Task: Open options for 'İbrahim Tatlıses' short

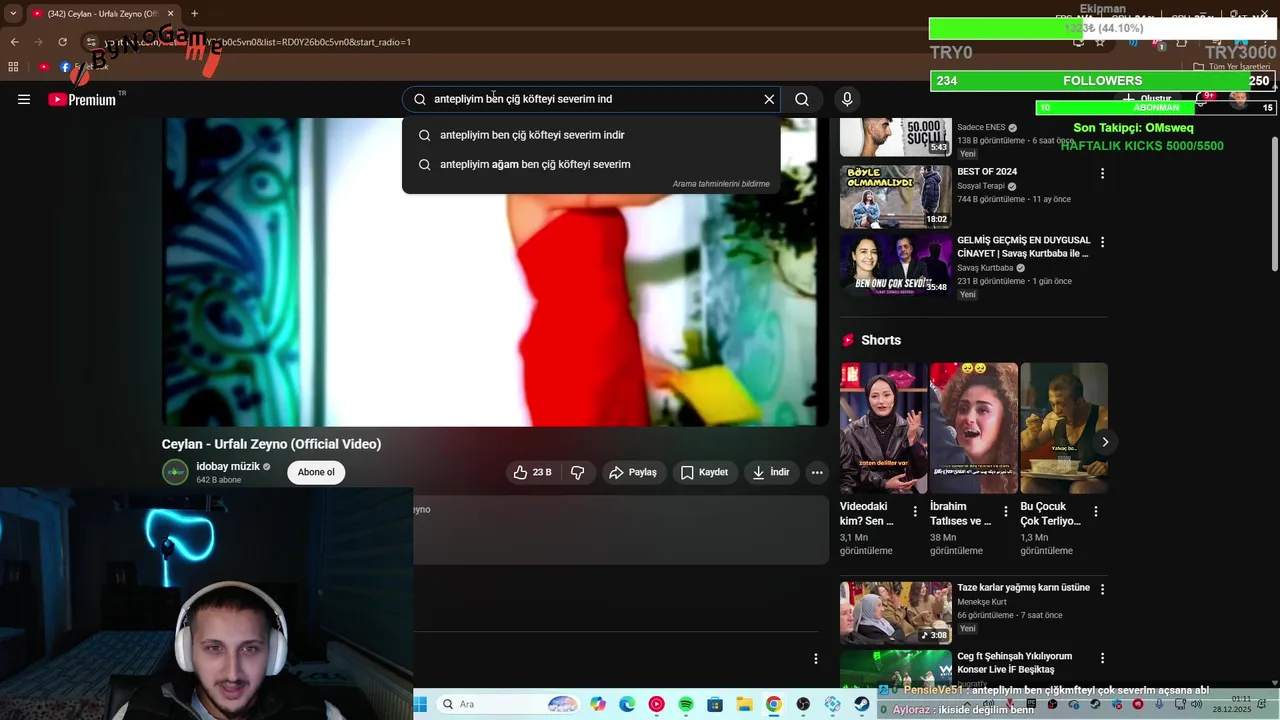Action: point(1006,511)
